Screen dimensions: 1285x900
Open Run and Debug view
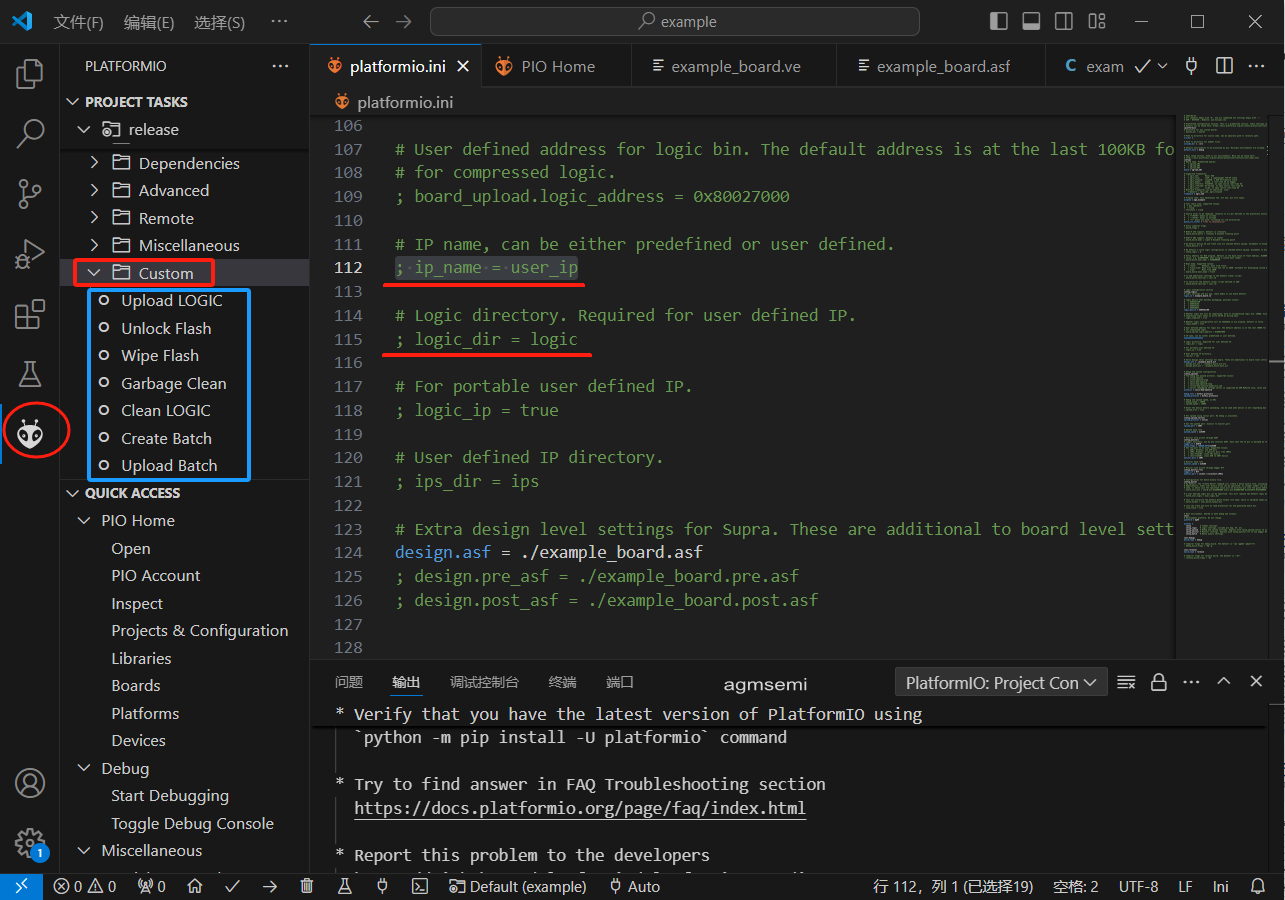pyautogui.click(x=30, y=254)
